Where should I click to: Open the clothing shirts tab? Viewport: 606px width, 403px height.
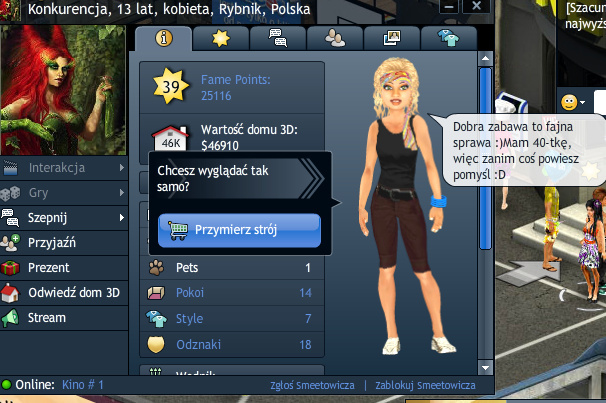point(448,38)
